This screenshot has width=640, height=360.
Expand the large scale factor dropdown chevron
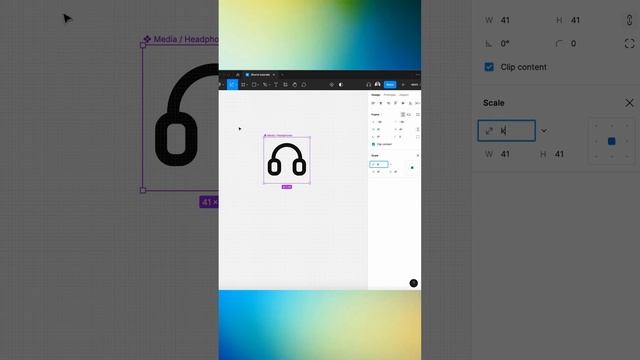[544, 131]
